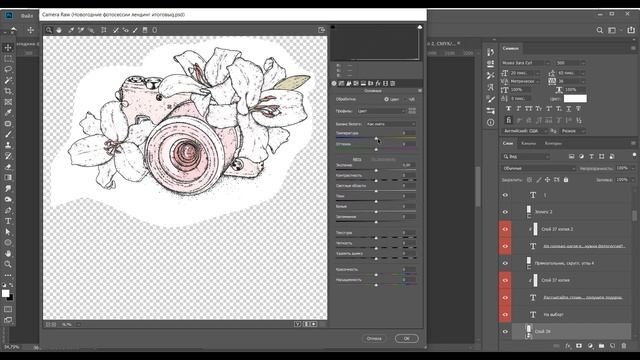
Task: Select the Zoom tool in Photoshop left toolbar
Action: tap(8, 264)
